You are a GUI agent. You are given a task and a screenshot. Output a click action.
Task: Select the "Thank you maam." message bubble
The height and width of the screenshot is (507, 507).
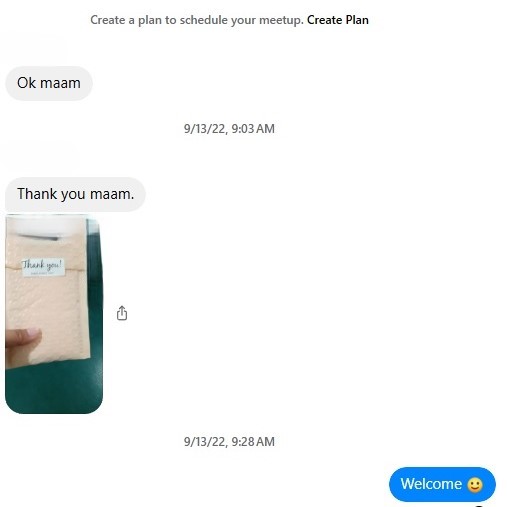tap(75, 194)
